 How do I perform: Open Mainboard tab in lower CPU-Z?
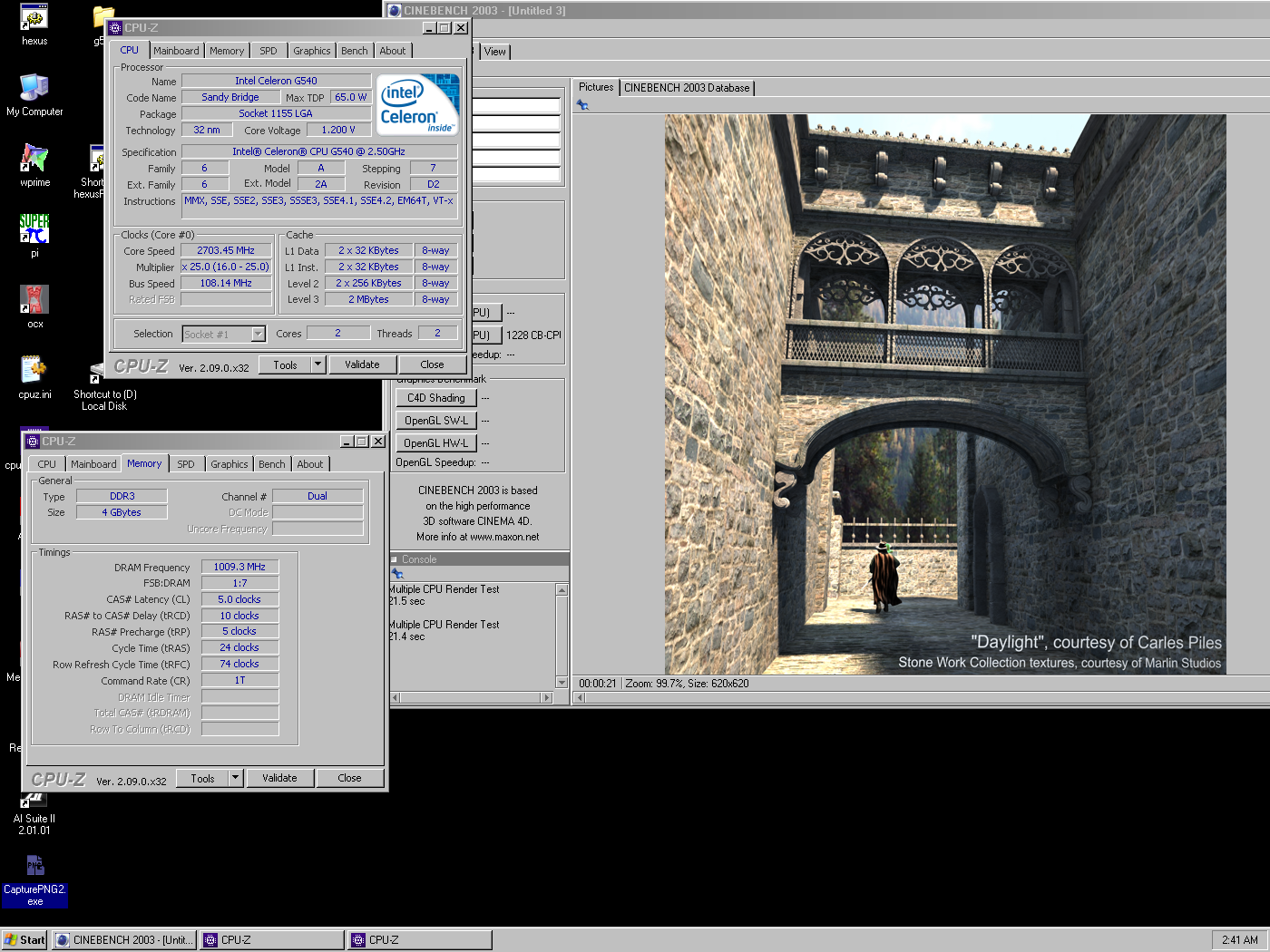pyautogui.click(x=93, y=464)
